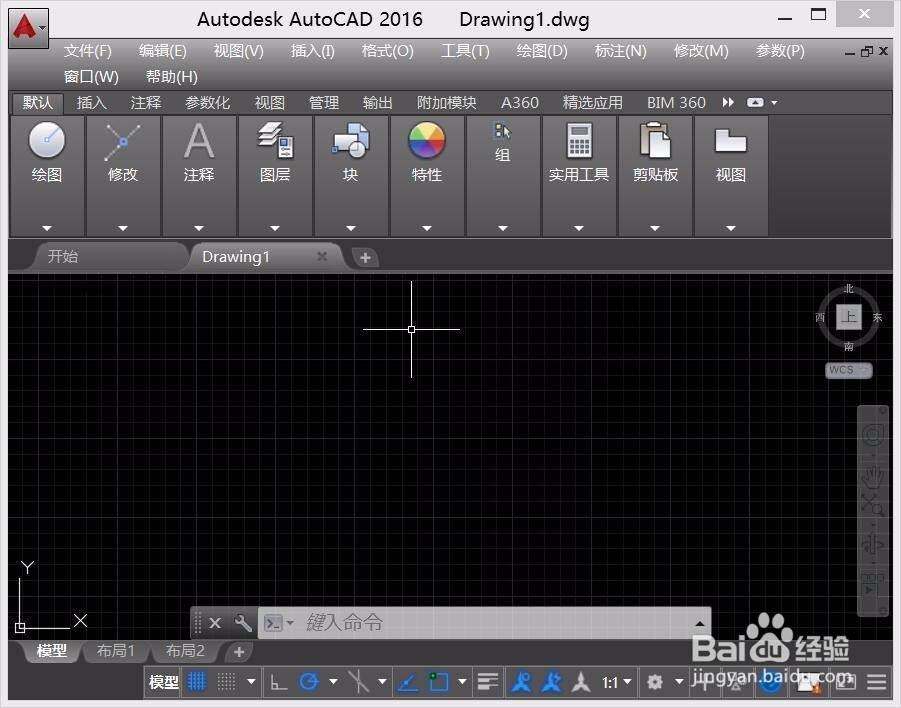The height and width of the screenshot is (708, 901).
Task: Toggle snap mode dotted grid icon
Action: [x=226, y=682]
